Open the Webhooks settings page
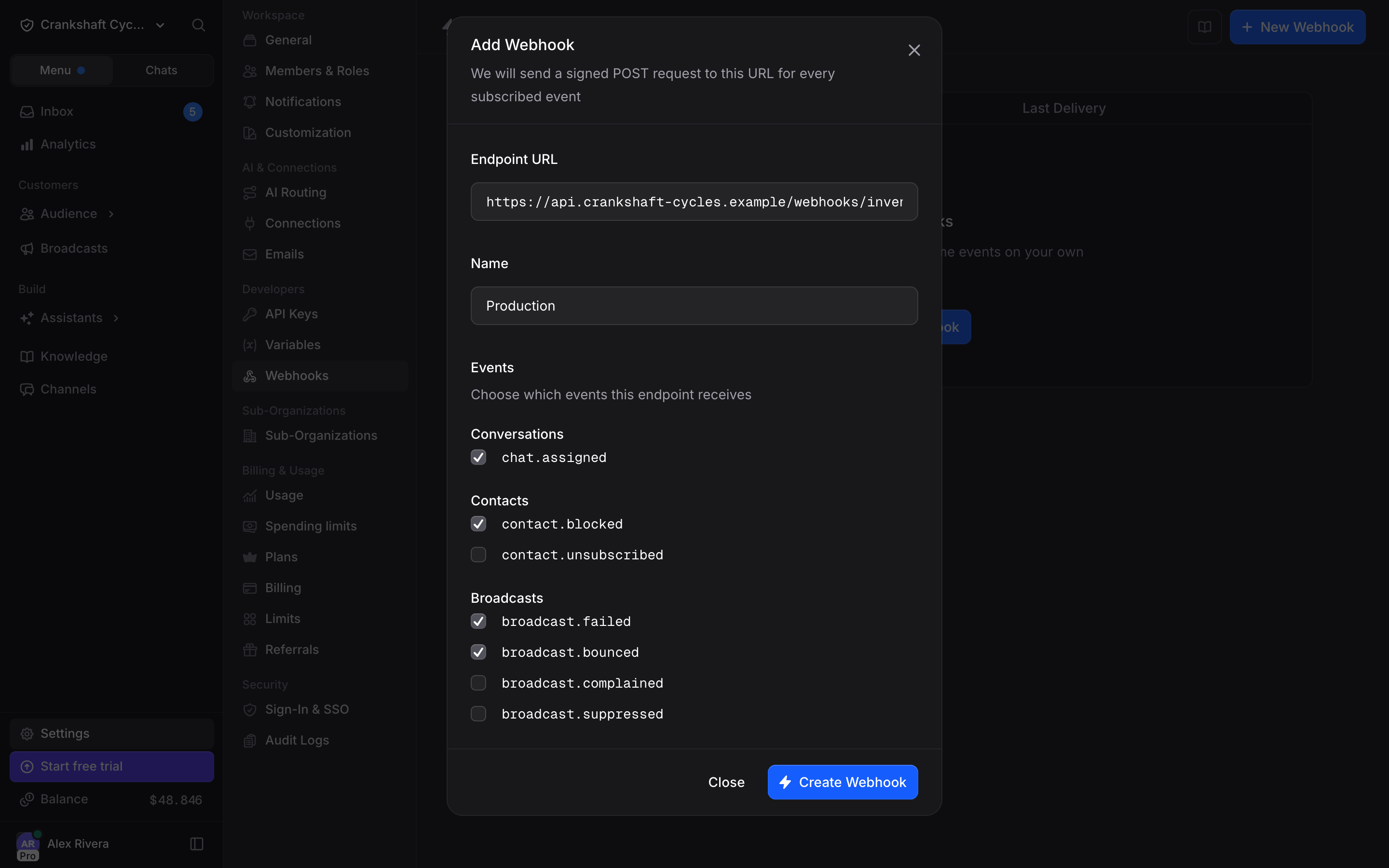 coord(320,376)
